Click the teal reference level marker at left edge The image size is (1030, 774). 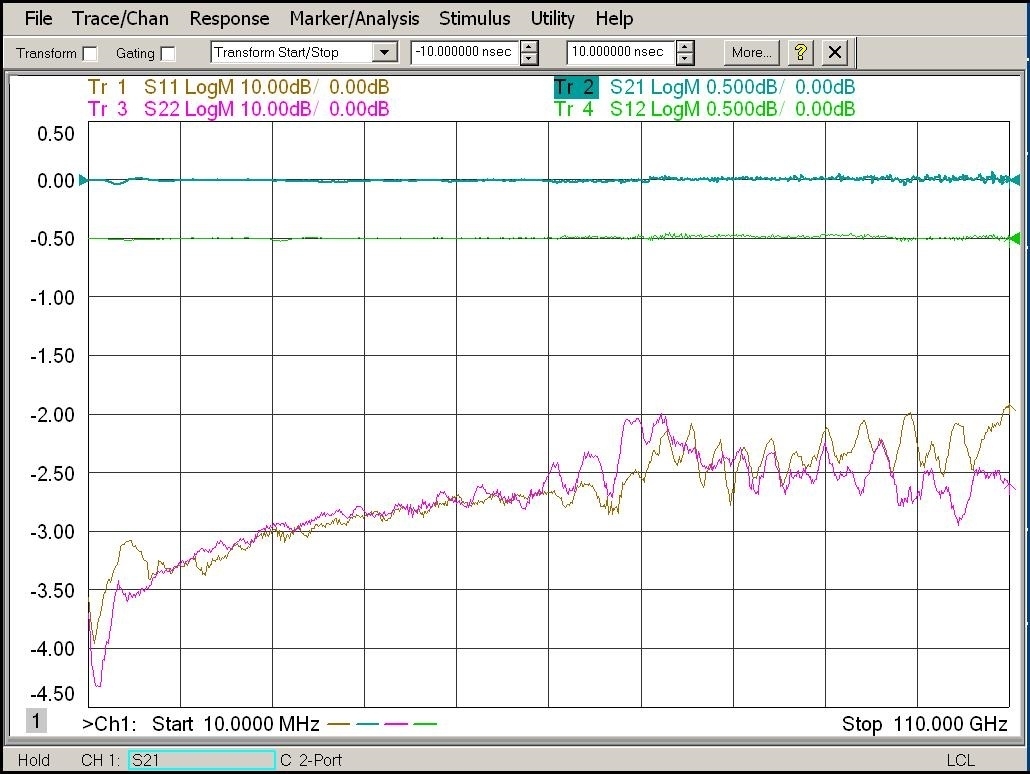pos(83,180)
